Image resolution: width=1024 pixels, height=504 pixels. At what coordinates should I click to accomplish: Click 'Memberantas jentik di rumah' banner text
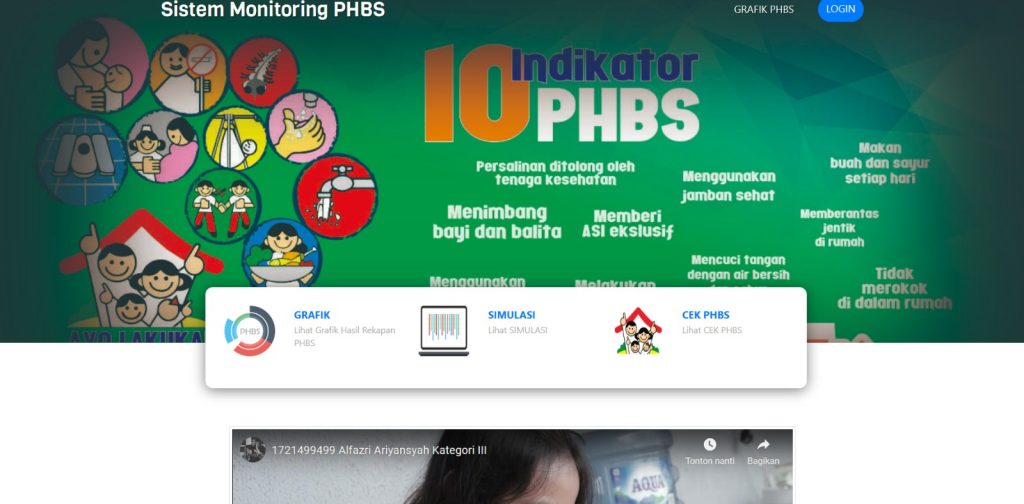tap(839, 228)
